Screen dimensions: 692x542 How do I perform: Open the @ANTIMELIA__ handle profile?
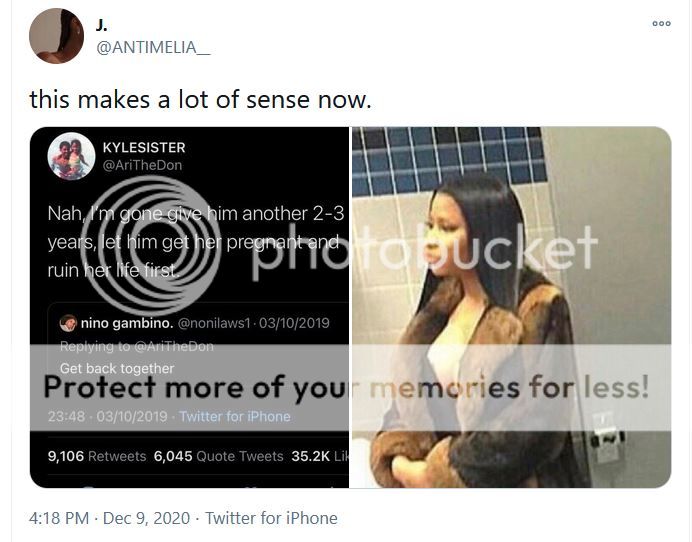pos(153,47)
